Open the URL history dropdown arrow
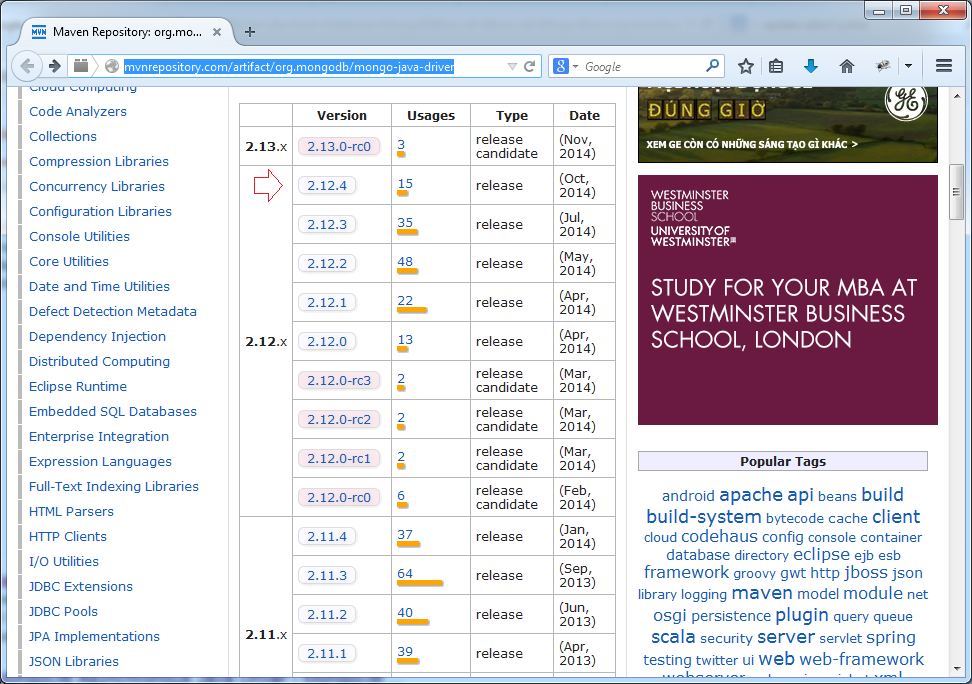This screenshot has width=972, height=684. tap(512, 66)
